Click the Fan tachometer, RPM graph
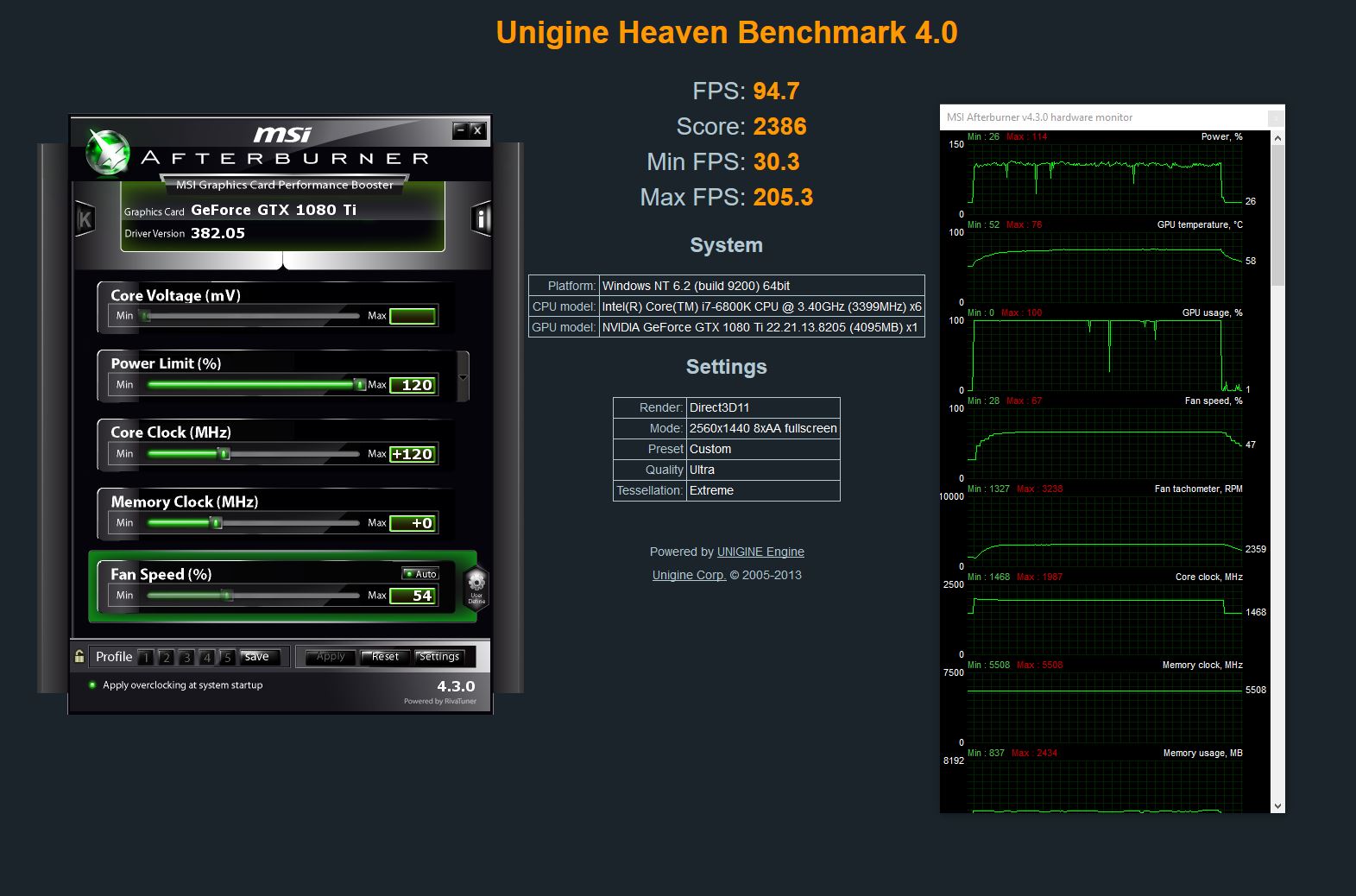The width and height of the screenshot is (1356, 896). pos(1105,531)
